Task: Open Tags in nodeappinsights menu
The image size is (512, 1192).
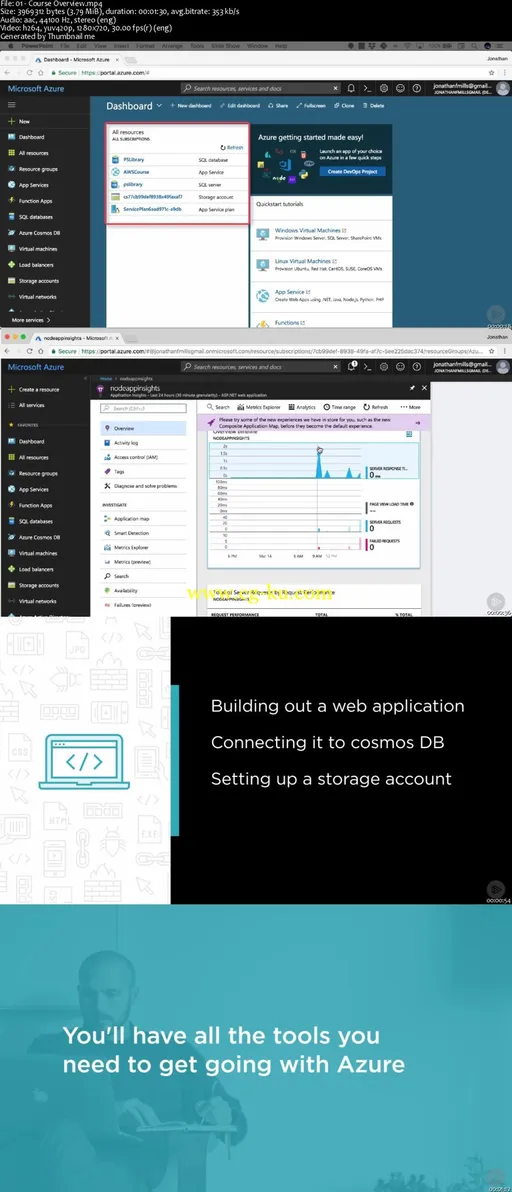Action: point(143,471)
